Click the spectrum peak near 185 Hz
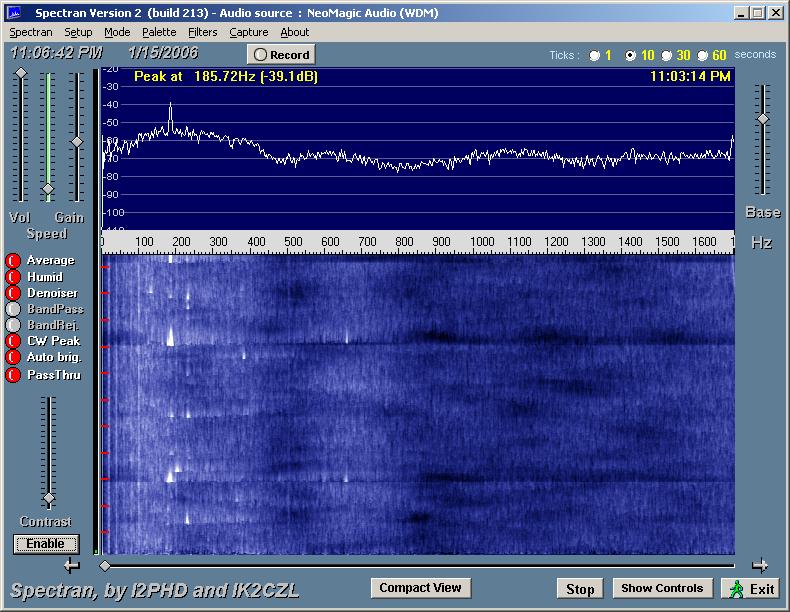The height and width of the screenshot is (612, 790). pos(170,116)
